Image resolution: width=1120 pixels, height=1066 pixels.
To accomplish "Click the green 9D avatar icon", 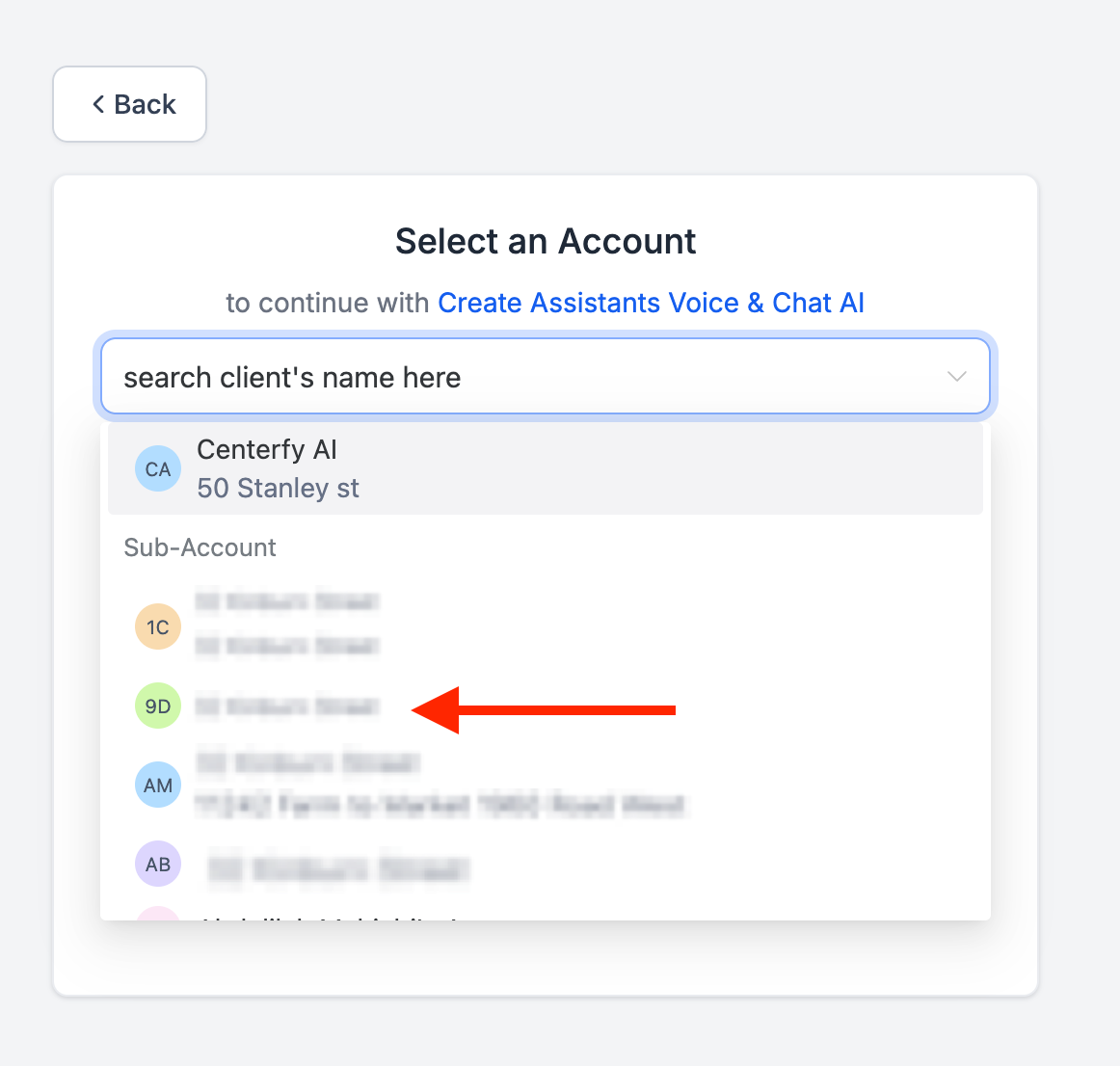I will pyautogui.click(x=158, y=706).
